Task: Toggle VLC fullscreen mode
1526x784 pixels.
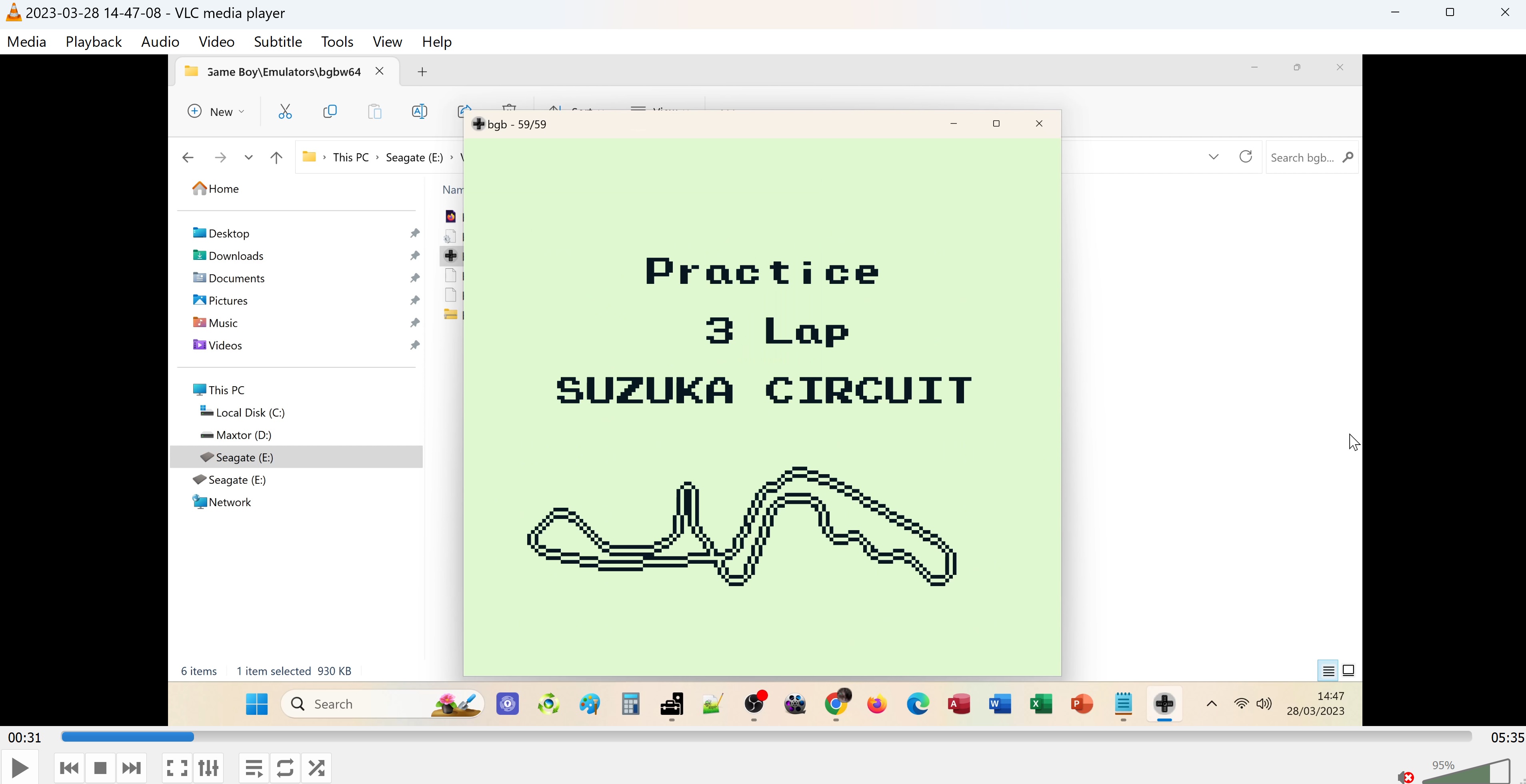Action: coord(176,768)
